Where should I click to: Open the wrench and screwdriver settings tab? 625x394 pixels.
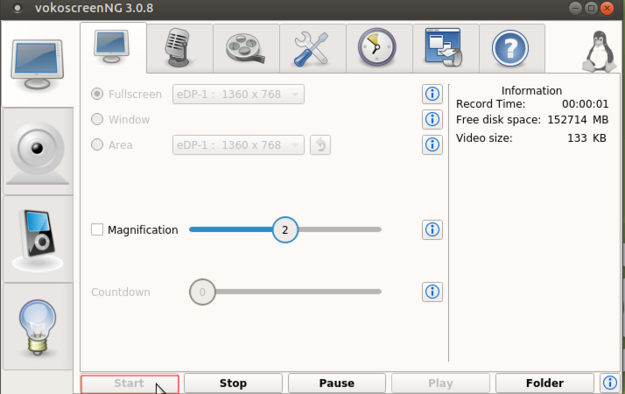coord(313,48)
